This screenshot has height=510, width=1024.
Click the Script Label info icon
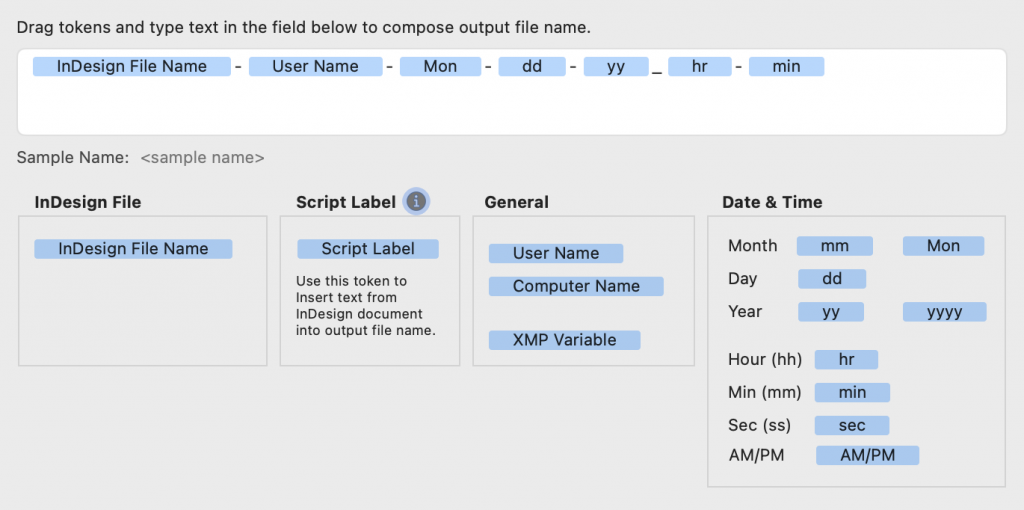click(416, 202)
